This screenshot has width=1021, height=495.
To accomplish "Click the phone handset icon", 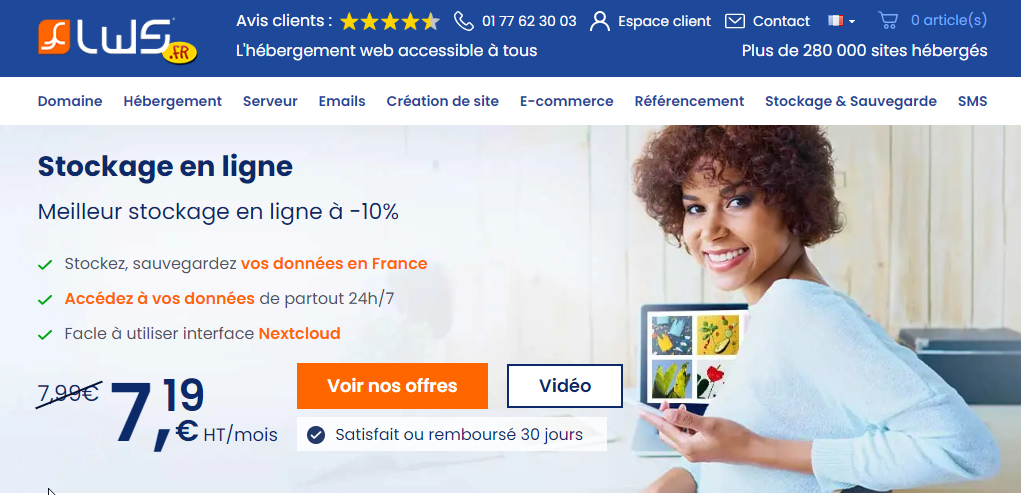I will 464,21.
